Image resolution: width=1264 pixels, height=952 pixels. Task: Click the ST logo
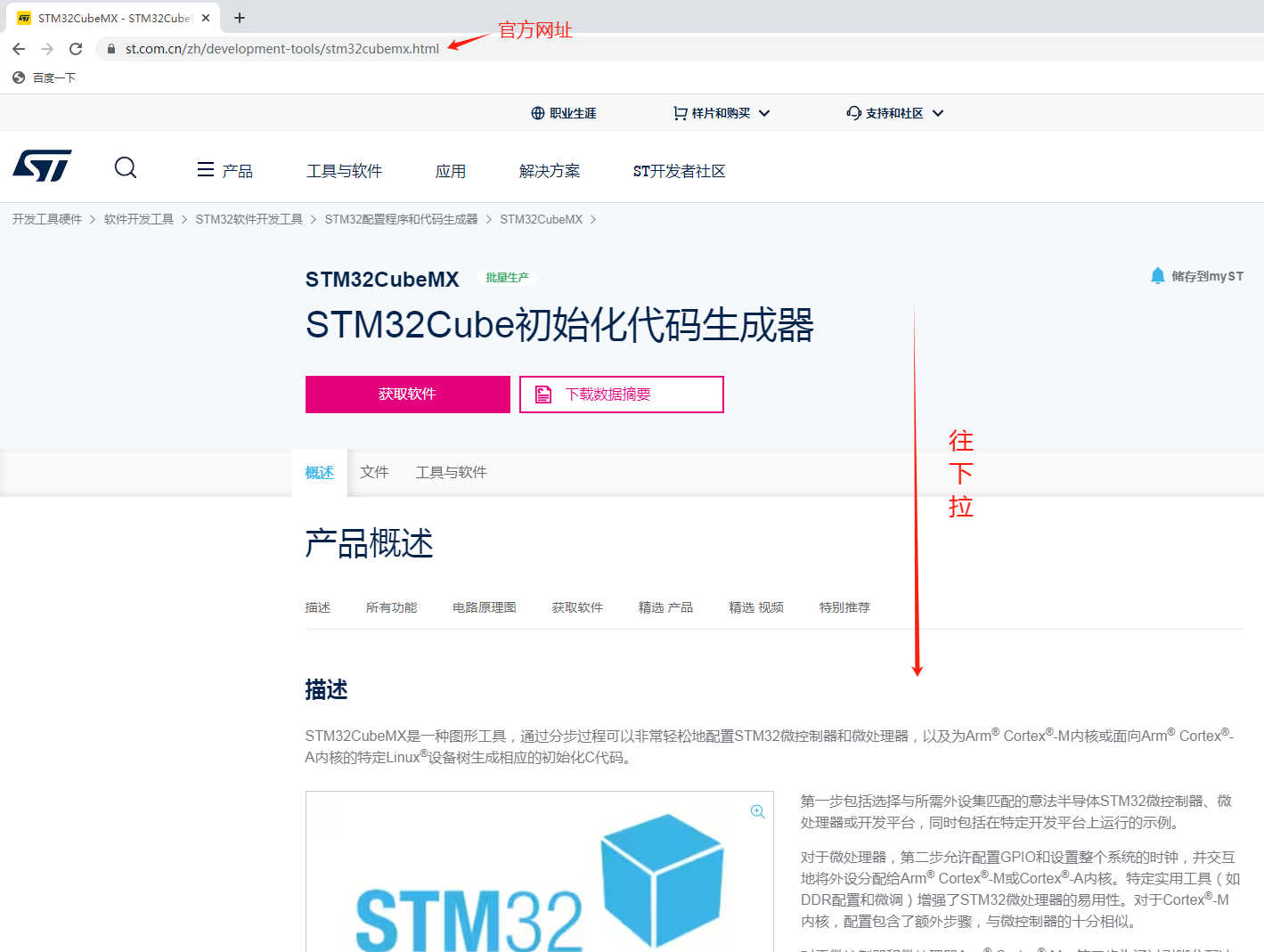[x=42, y=167]
